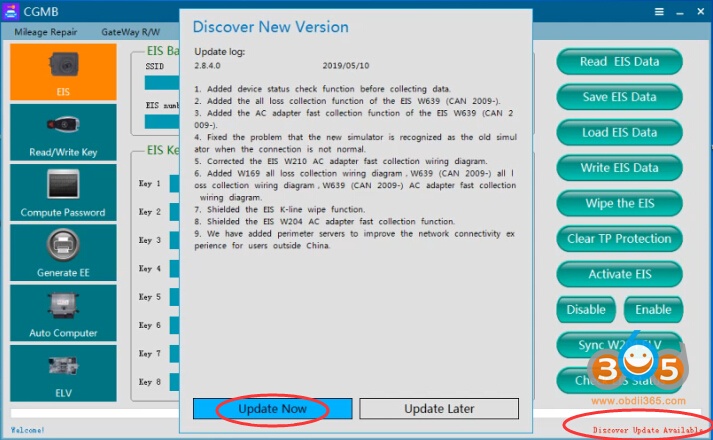Click the Key 8 field
The image size is (713, 440).
click(x=174, y=382)
